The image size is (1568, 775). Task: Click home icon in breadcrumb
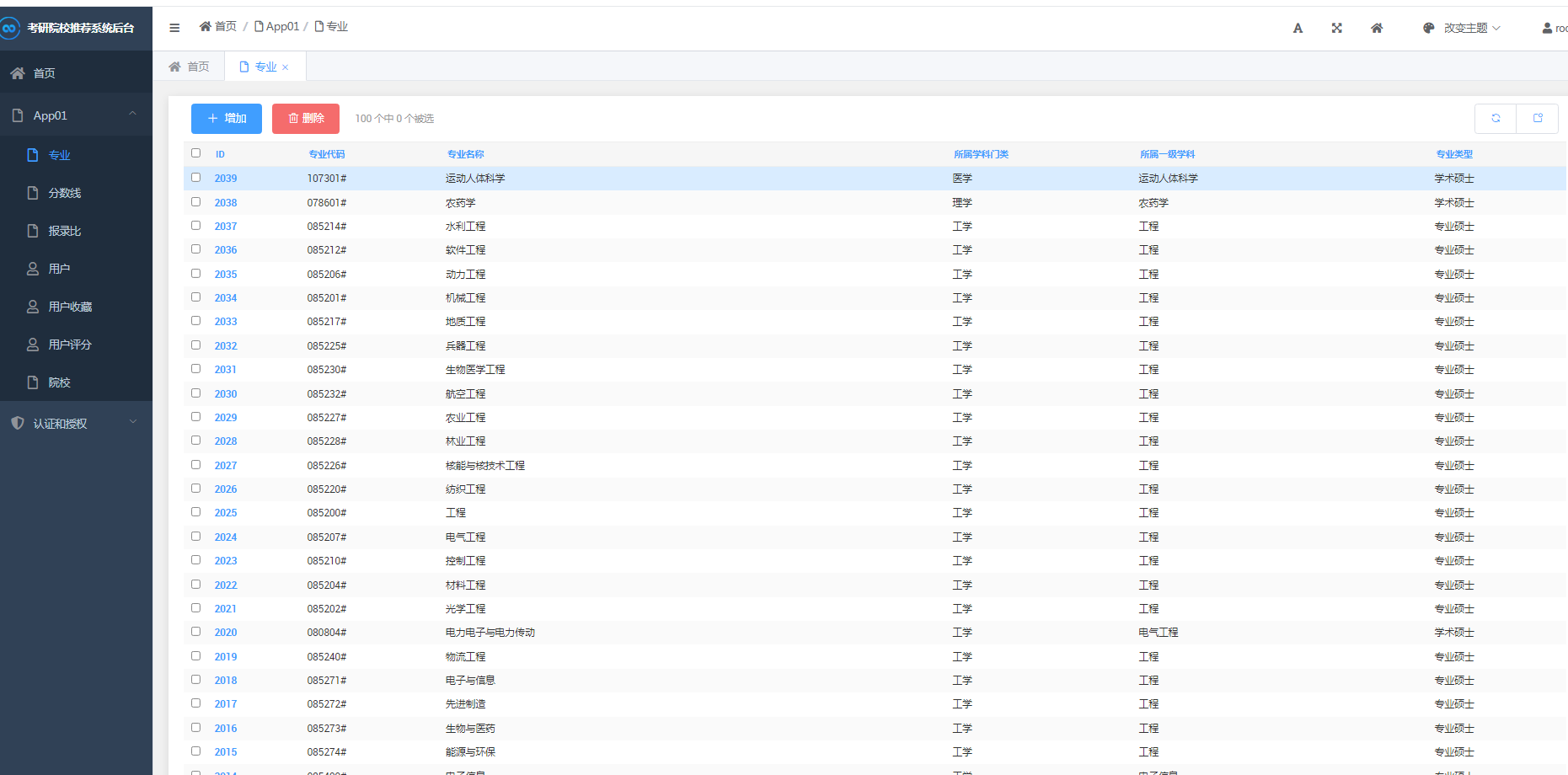[x=205, y=27]
